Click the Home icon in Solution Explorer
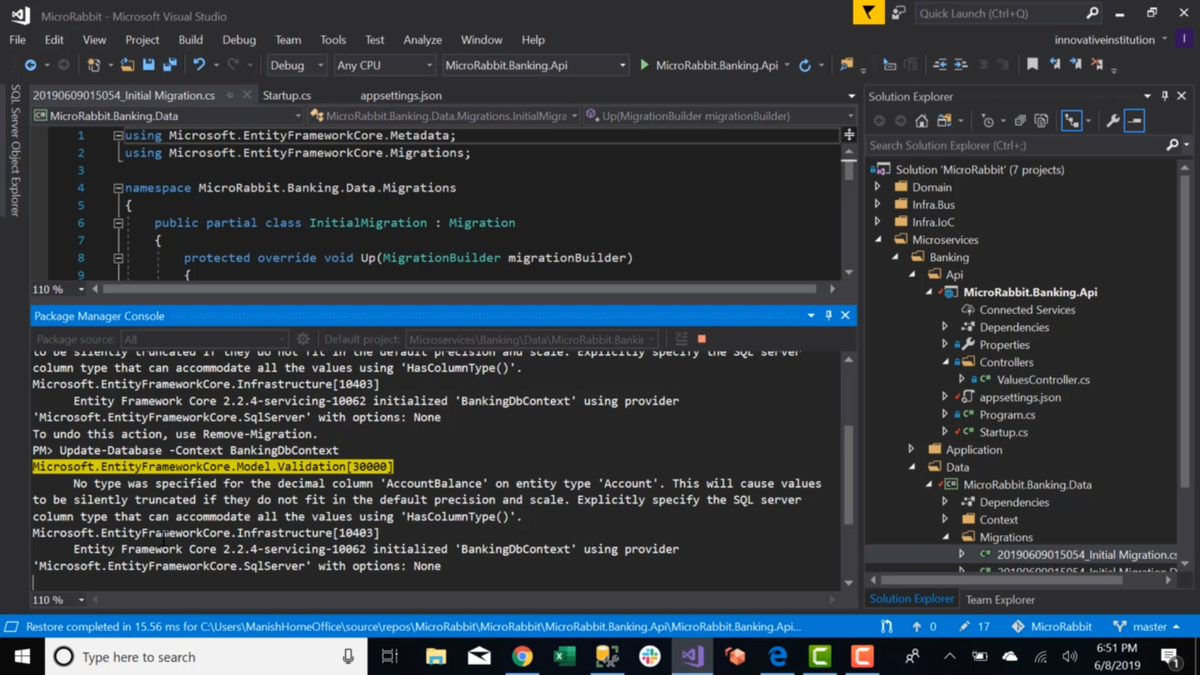The image size is (1200, 675). click(x=922, y=121)
